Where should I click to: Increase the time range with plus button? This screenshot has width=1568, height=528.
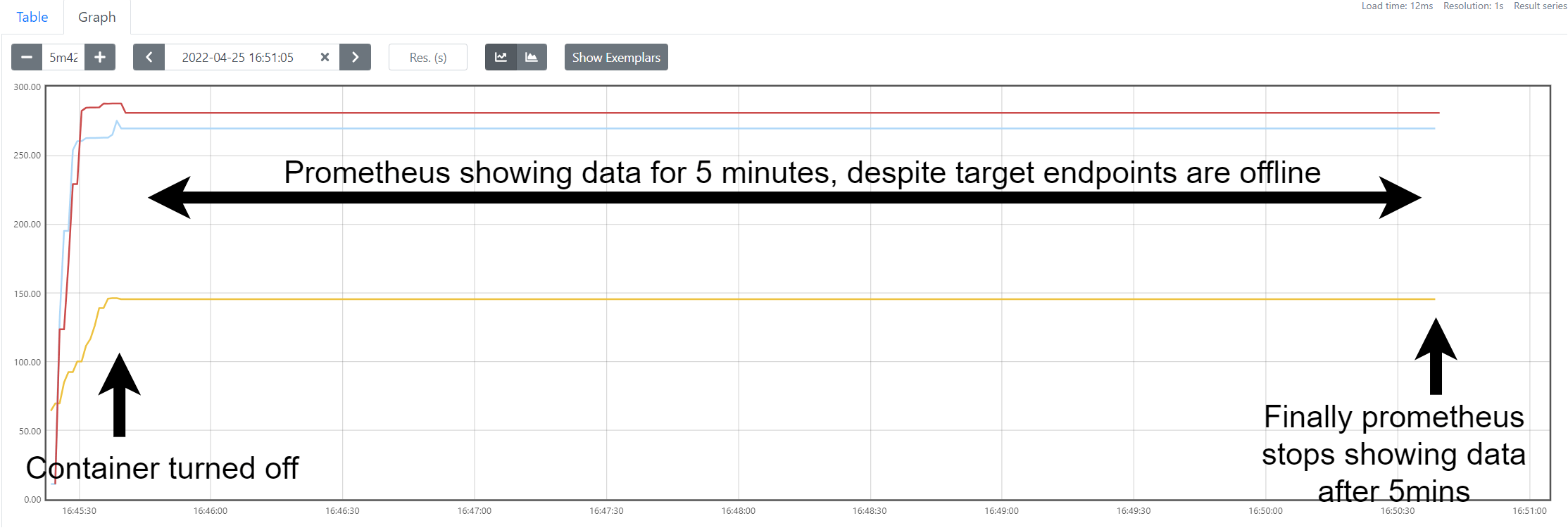tap(100, 57)
